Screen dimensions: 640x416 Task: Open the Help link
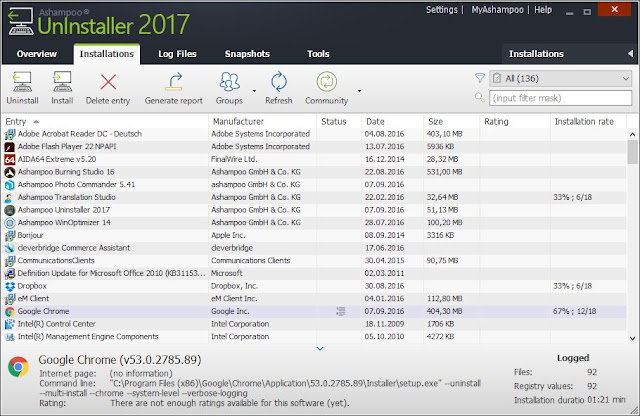(x=543, y=9)
